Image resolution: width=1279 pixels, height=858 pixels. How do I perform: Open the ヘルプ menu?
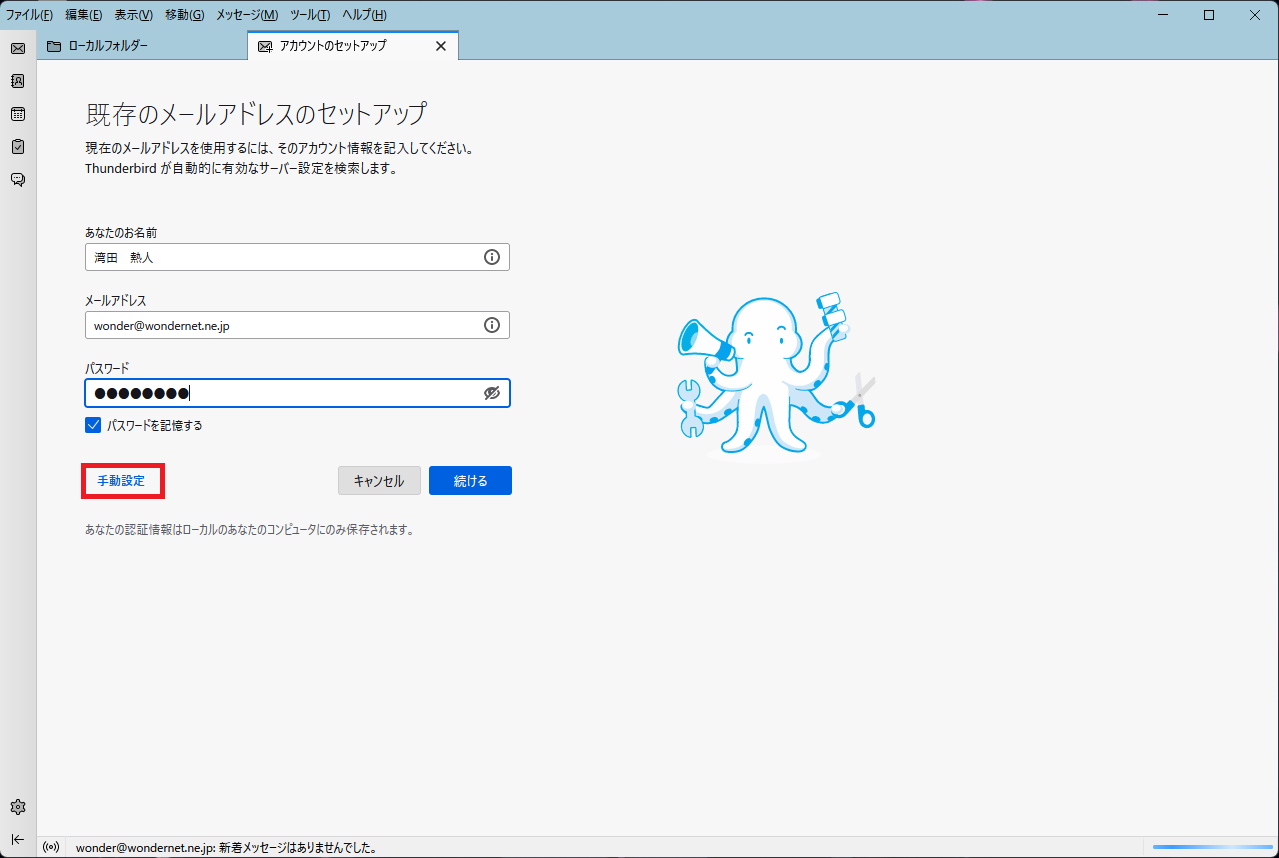364,15
